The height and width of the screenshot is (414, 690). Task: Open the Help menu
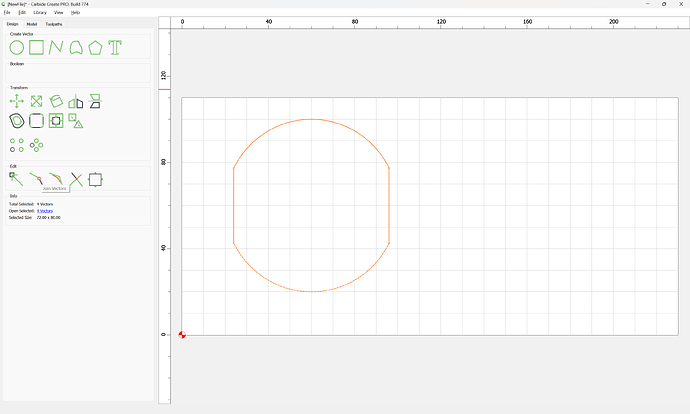(x=76, y=13)
